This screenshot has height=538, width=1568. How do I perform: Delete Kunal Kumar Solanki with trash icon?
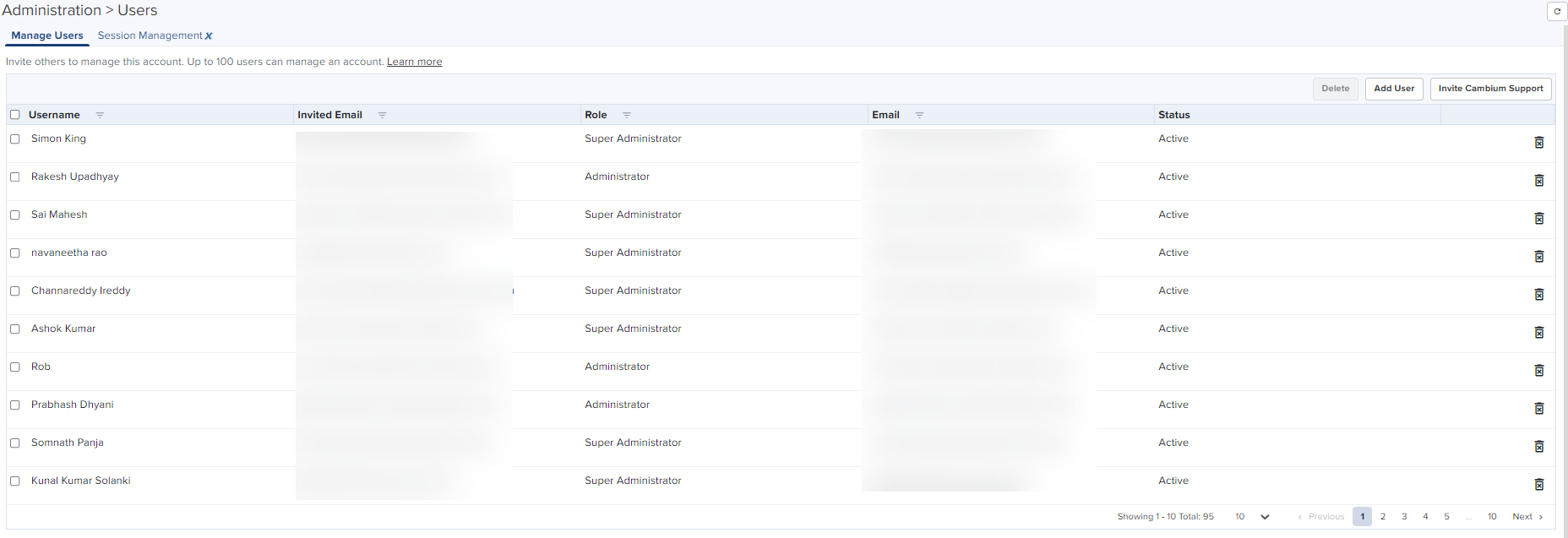(1538, 485)
